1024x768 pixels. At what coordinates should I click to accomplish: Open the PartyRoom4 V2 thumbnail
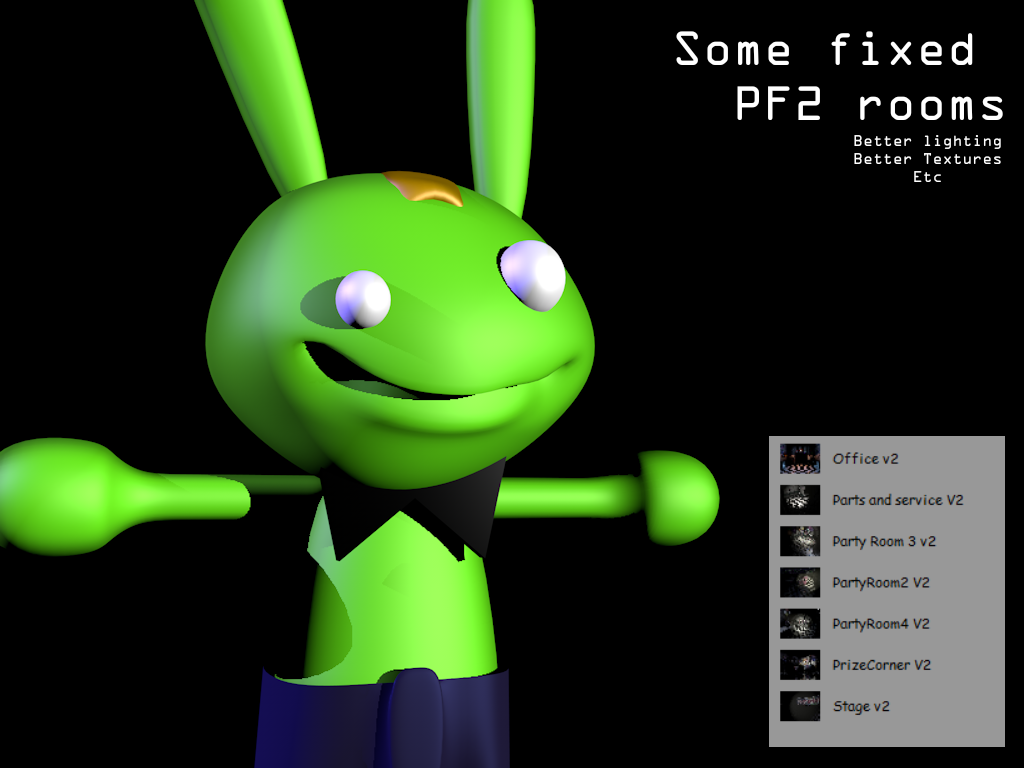(x=800, y=623)
